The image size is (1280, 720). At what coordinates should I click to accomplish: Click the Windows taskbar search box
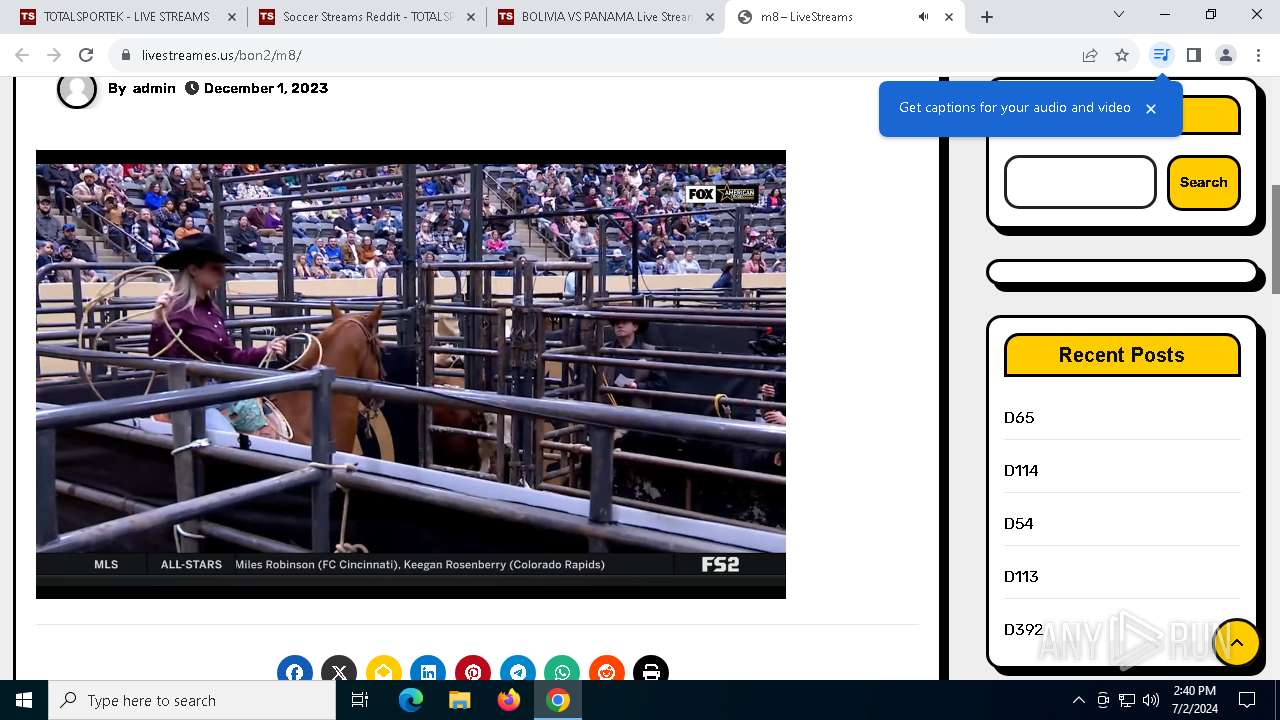tap(192, 700)
